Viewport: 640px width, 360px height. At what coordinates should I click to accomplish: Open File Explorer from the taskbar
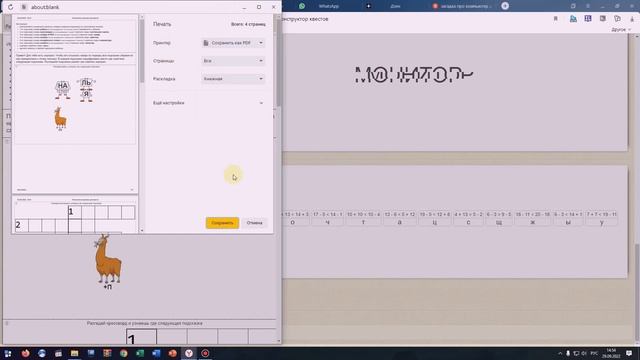(74, 353)
